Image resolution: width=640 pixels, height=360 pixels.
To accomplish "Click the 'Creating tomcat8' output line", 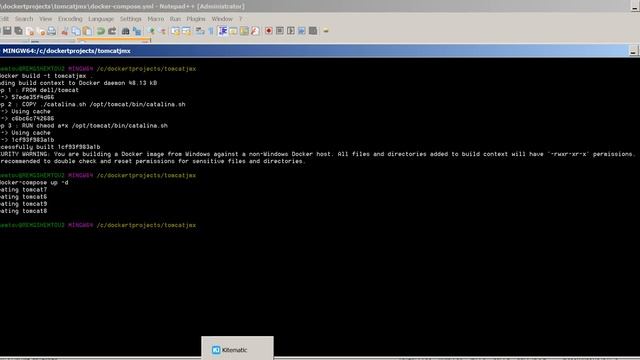I will [x=24, y=211].
